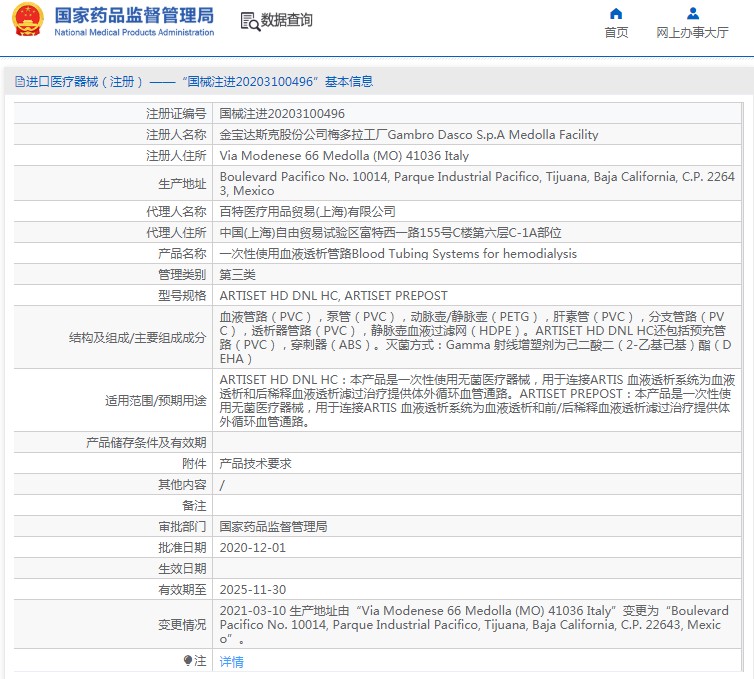Select registration number 国械注进20203100496 value

coord(282,114)
